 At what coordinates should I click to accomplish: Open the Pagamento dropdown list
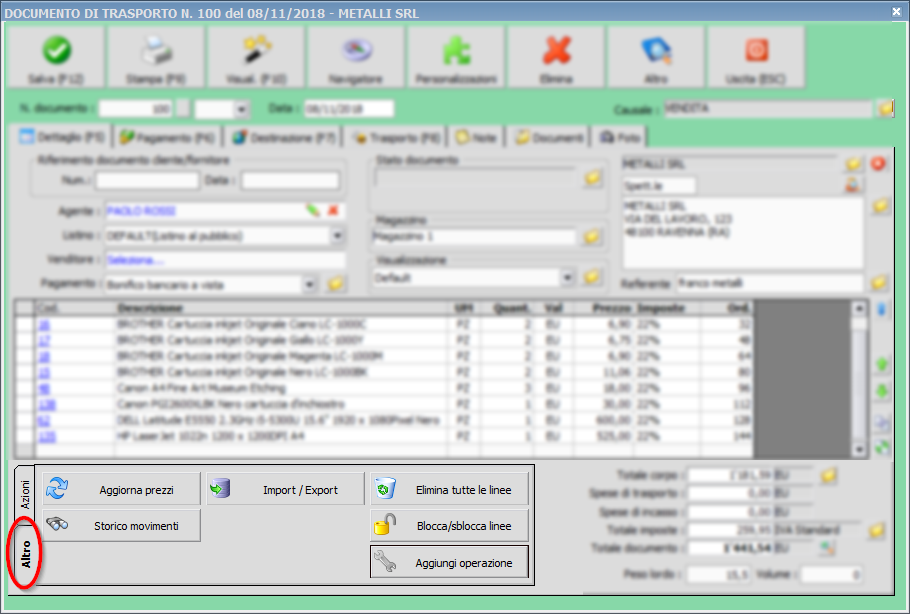click(x=311, y=284)
